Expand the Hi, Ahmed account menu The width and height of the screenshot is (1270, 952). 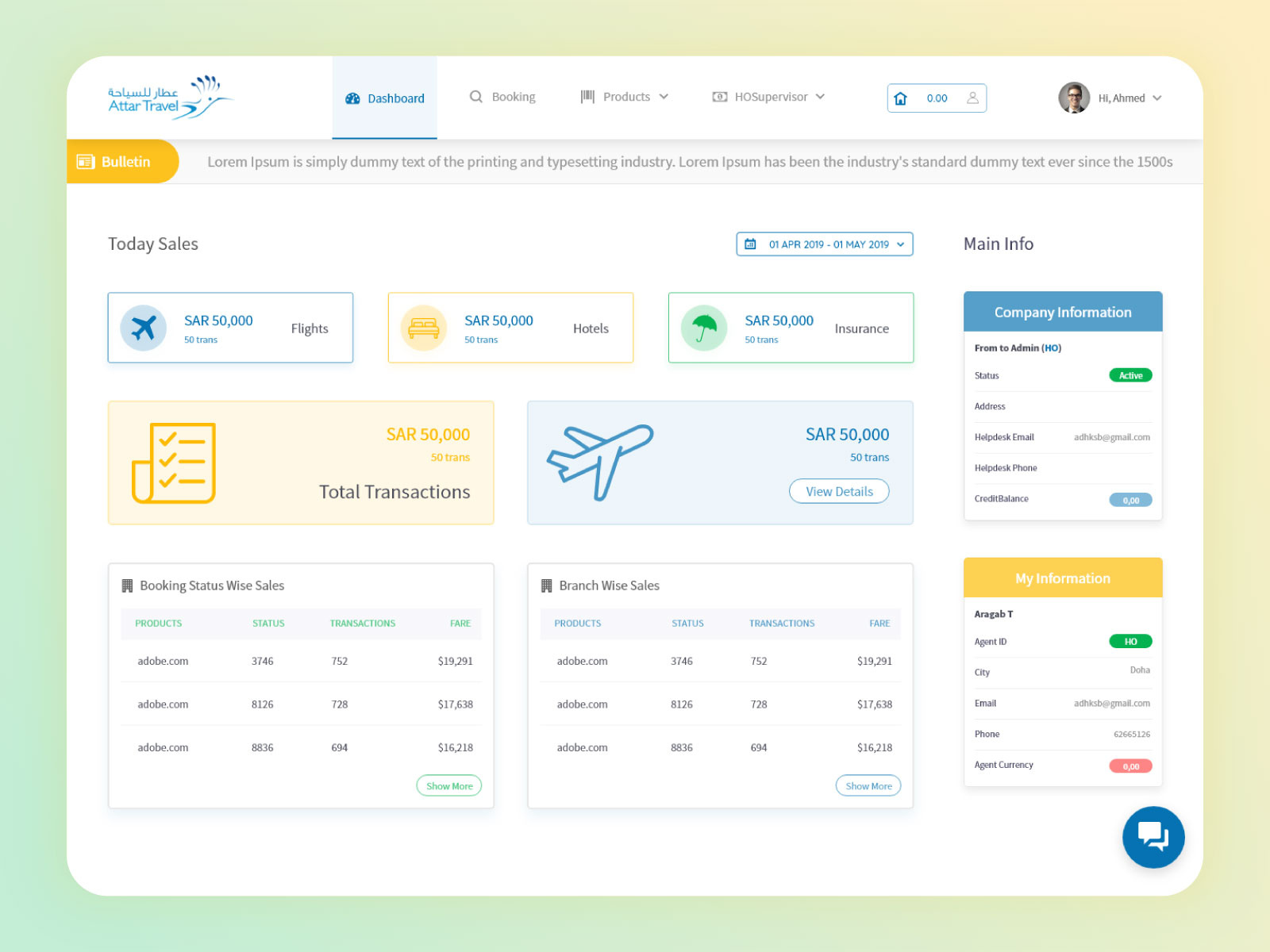click(x=1158, y=98)
